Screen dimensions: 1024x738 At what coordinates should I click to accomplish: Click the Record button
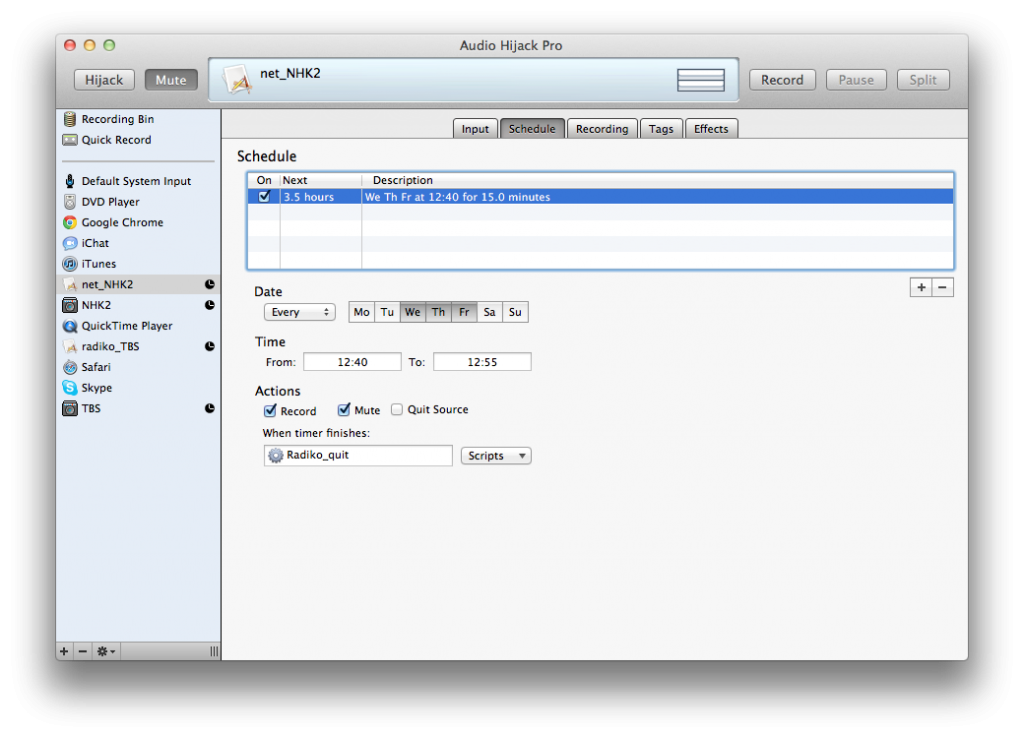(x=783, y=79)
